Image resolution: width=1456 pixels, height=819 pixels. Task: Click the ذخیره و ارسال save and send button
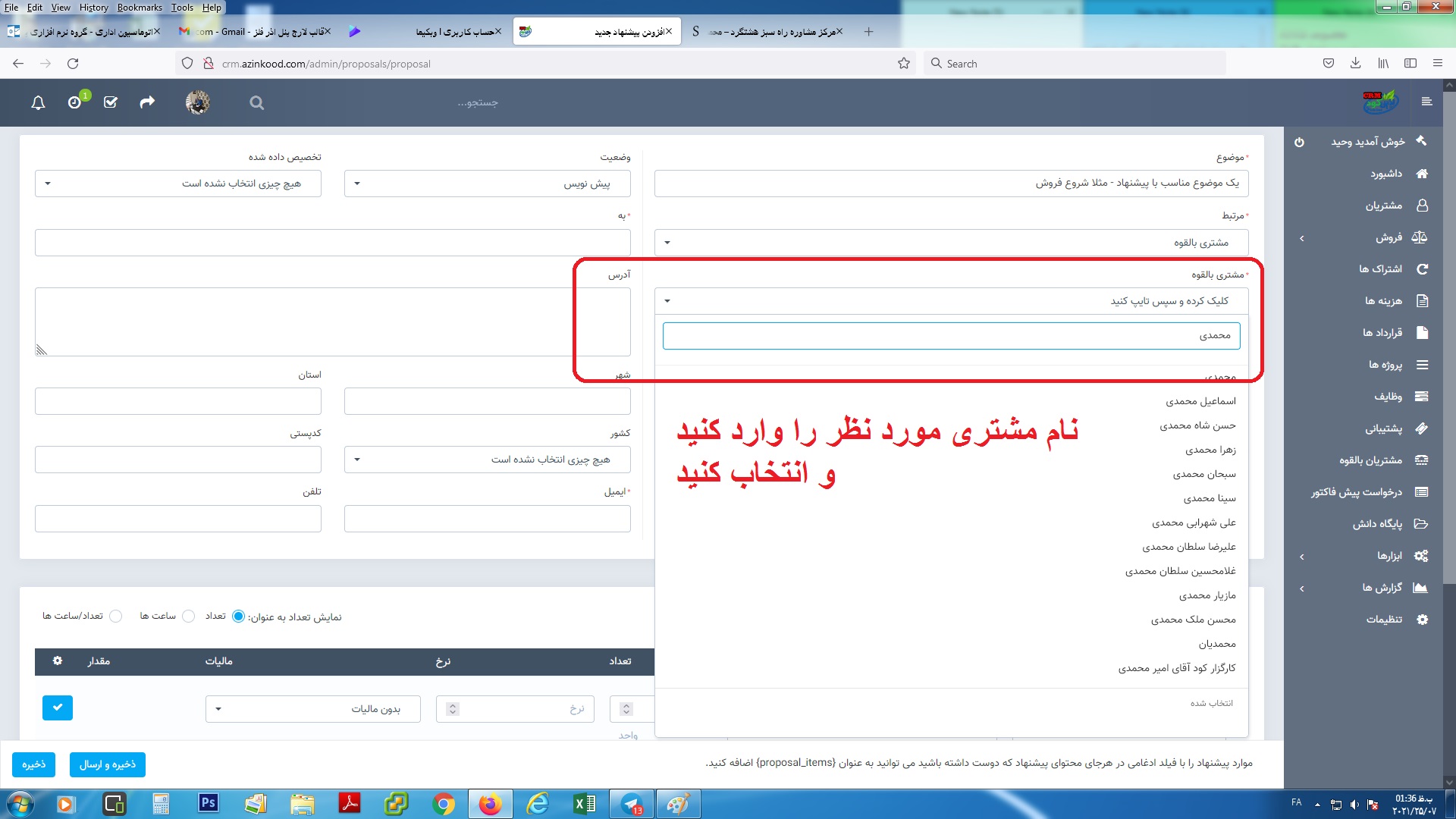[x=108, y=764]
